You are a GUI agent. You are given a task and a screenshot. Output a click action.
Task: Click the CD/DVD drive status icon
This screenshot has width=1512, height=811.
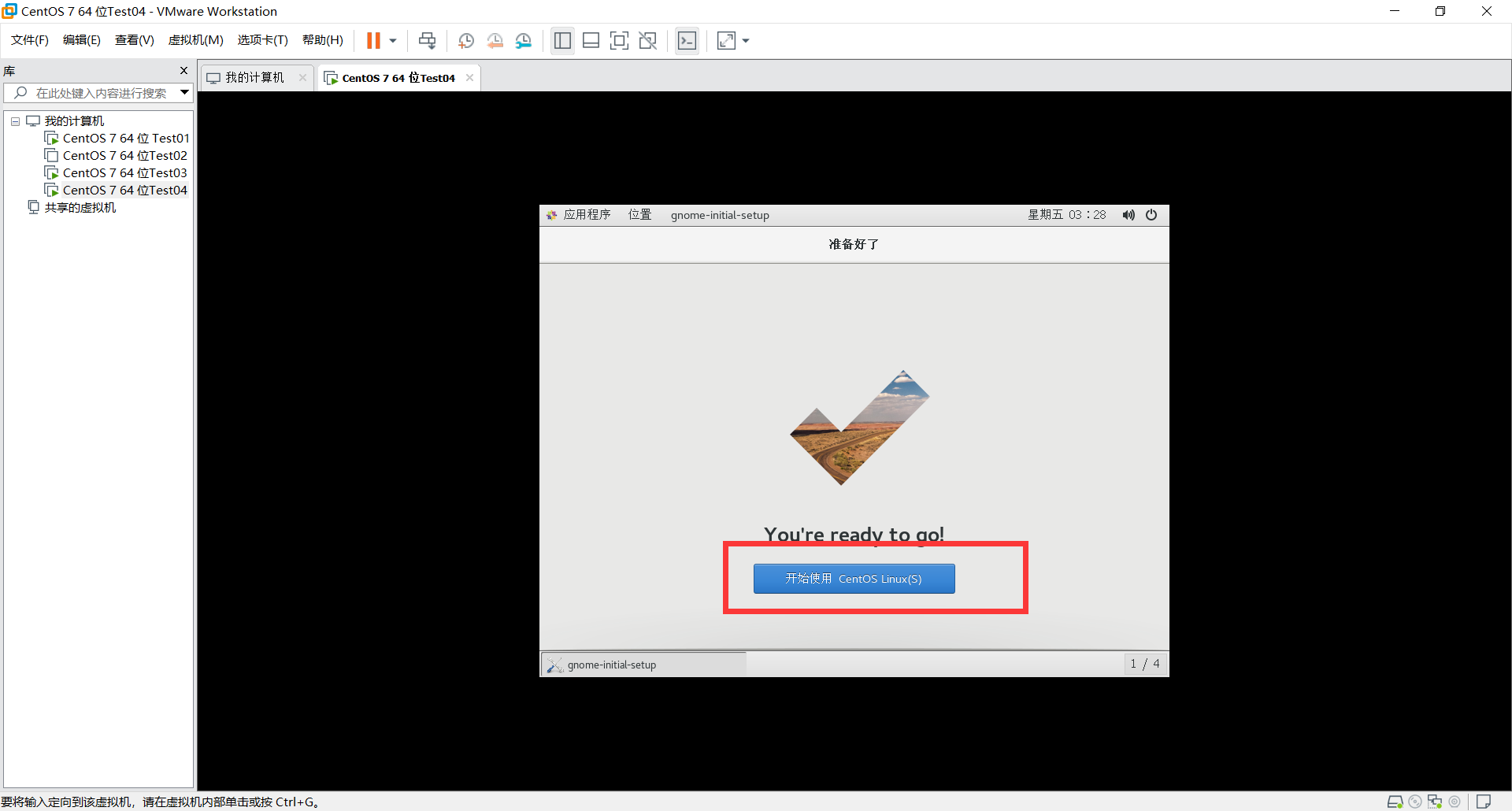click(1415, 802)
